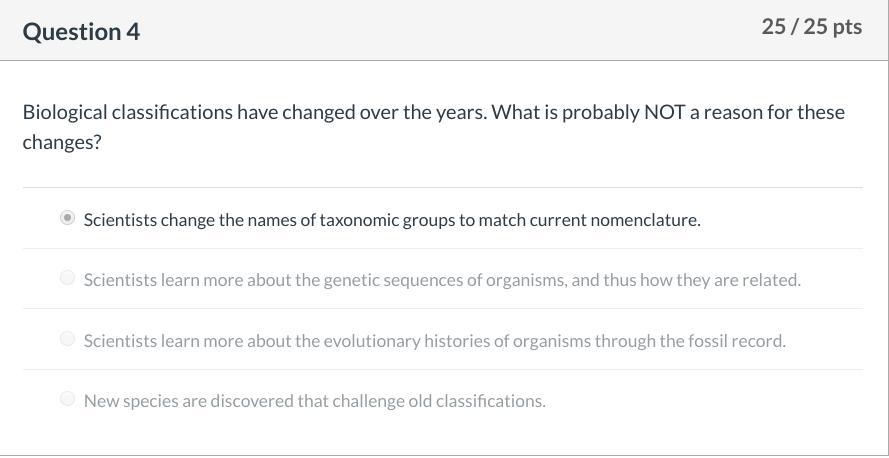The height and width of the screenshot is (458, 889).
Task: Click the phrase "Biological classifications"
Action: coord(127,112)
